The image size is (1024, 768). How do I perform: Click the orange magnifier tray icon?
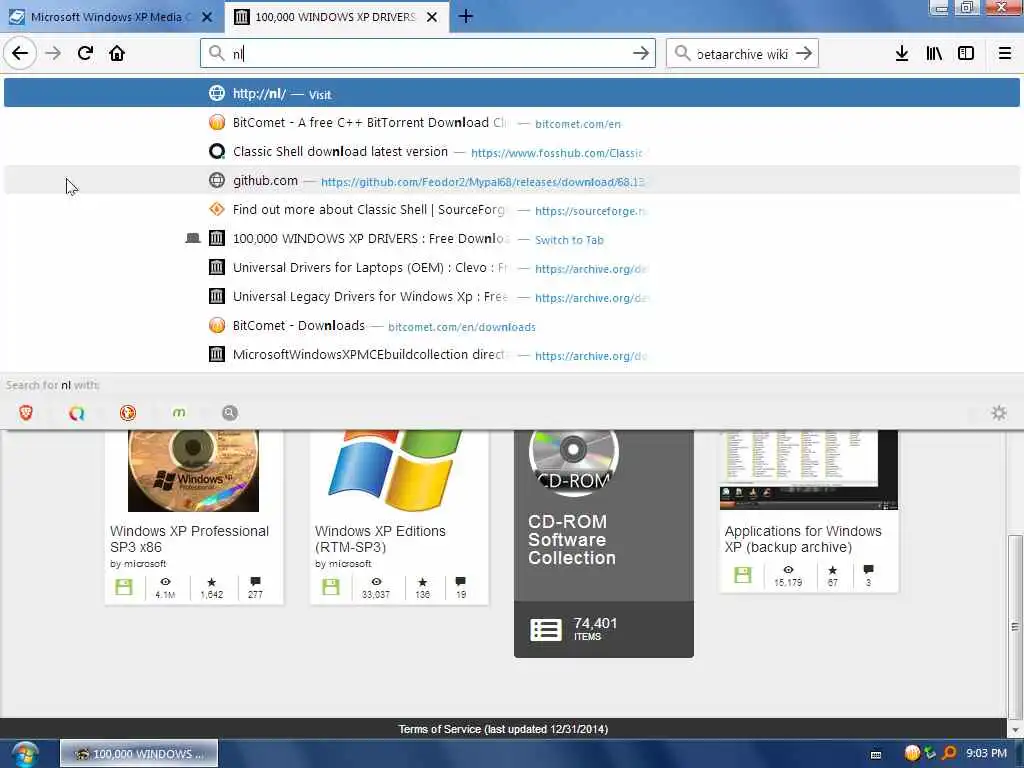pos(950,753)
